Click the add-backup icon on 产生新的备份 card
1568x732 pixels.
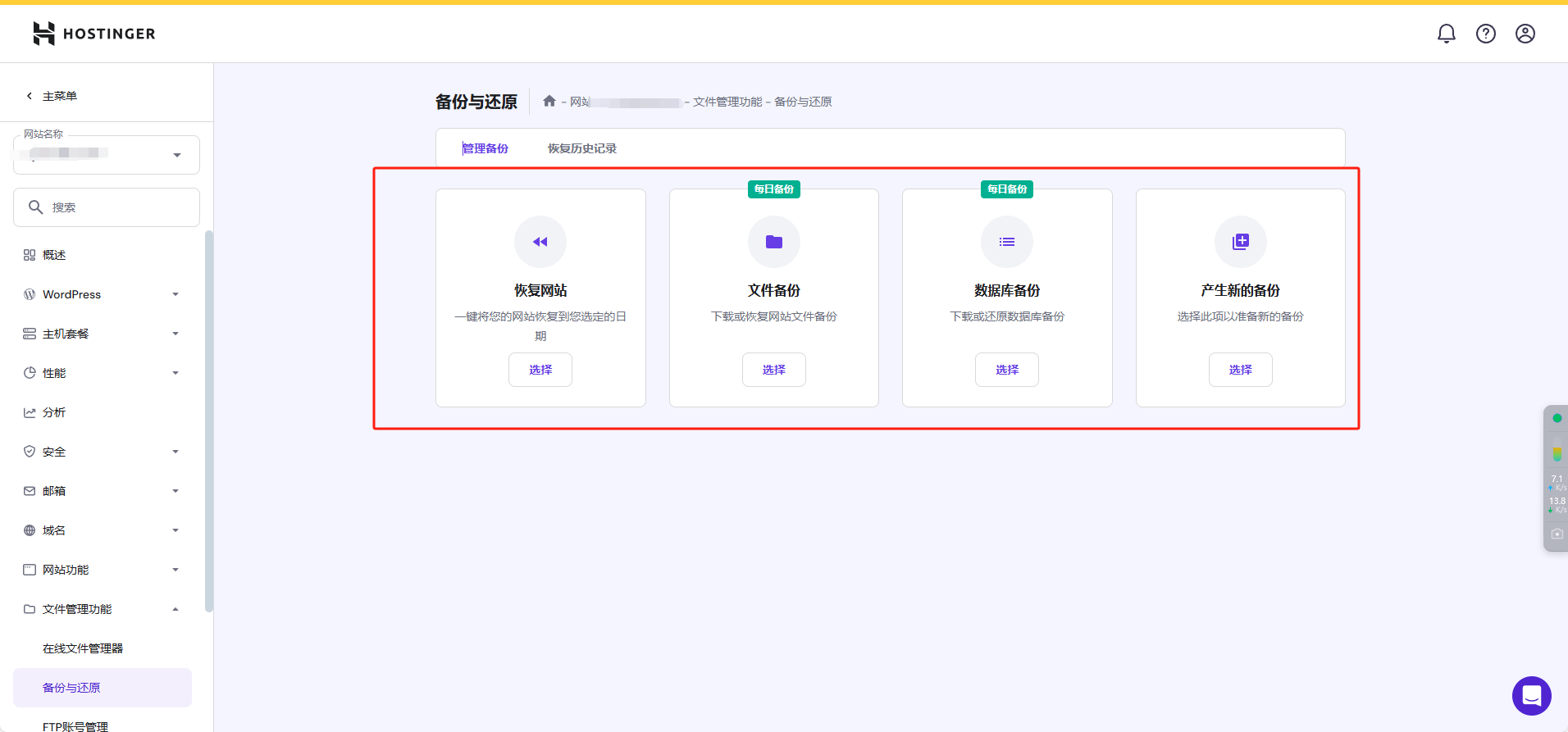coord(1241,242)
